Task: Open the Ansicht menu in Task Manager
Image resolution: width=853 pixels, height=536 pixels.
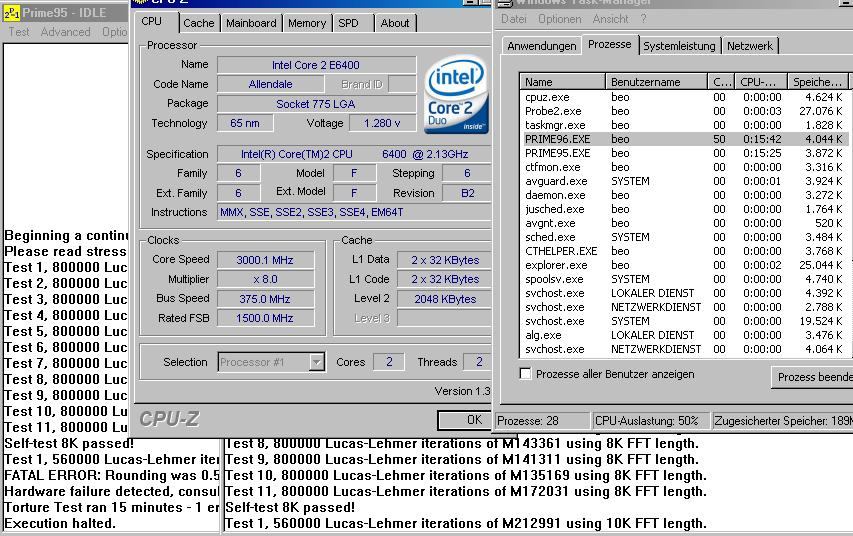Action: click(610, 19)
